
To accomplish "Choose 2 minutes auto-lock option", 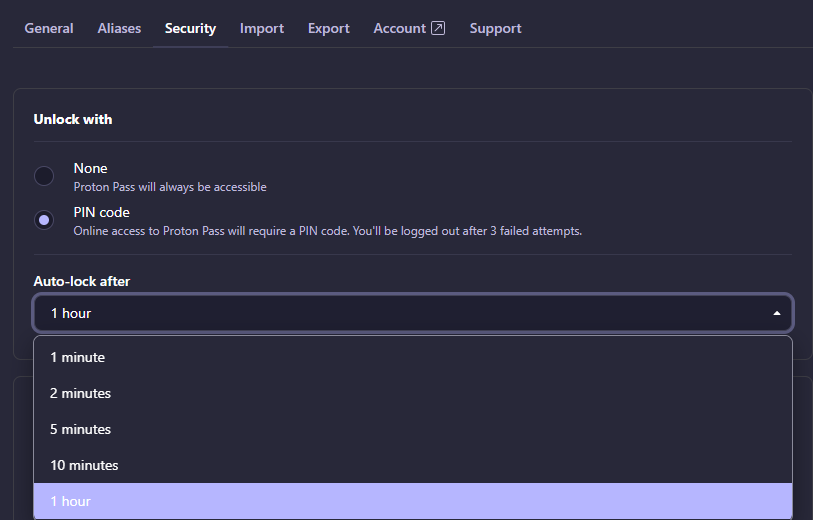I will point(81,393).
